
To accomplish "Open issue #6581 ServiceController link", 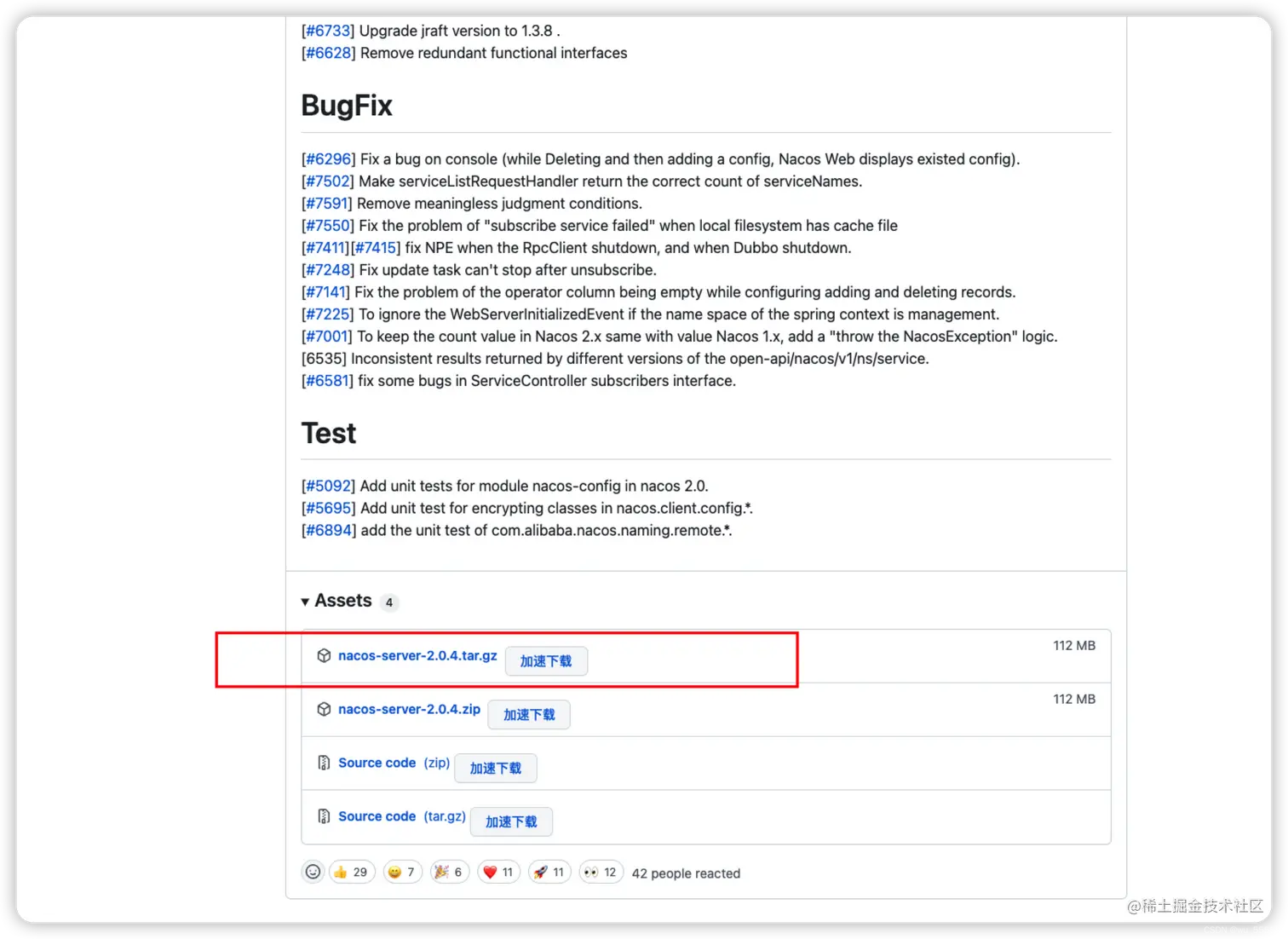I will 327,381.
